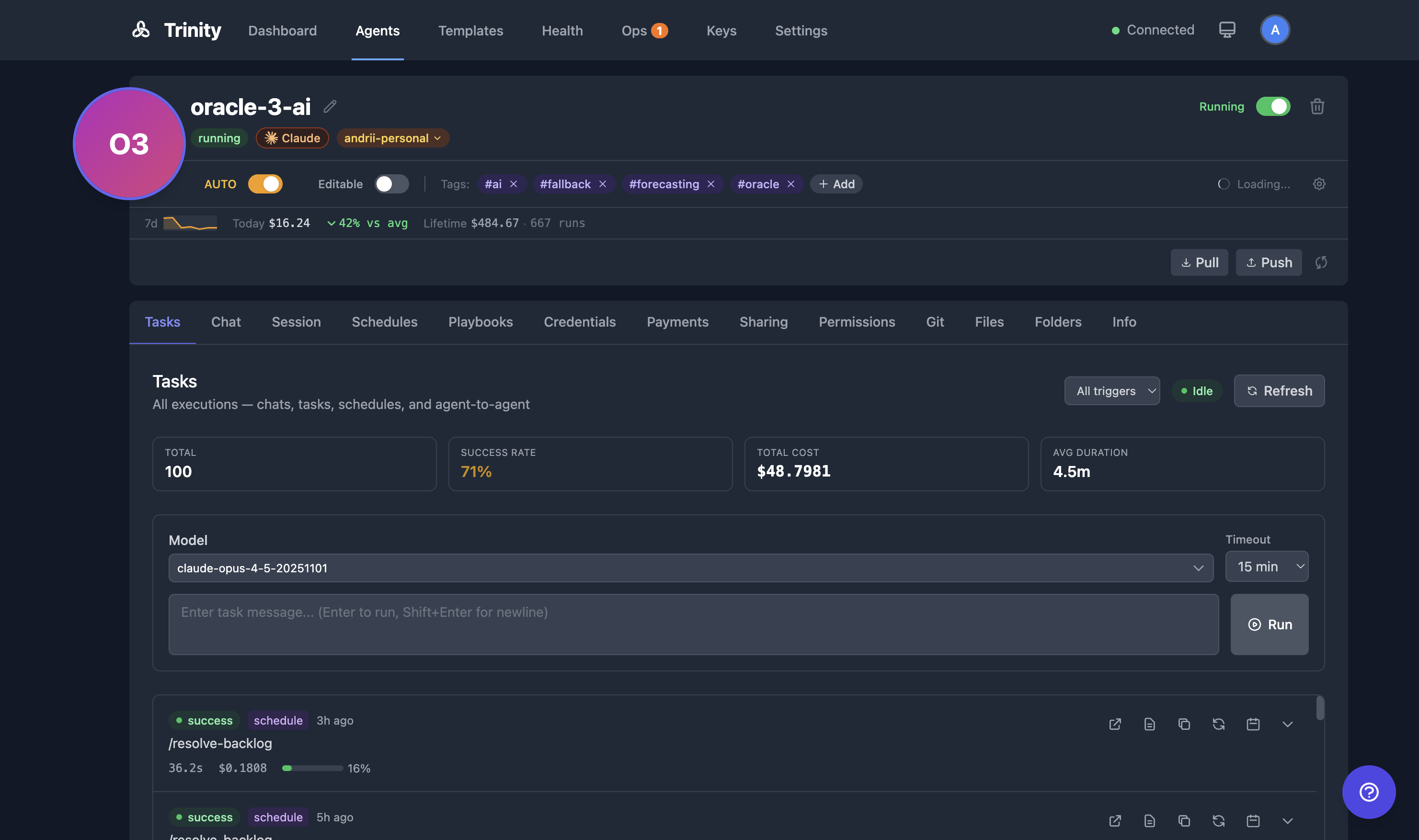Click the git sync arrows icon

point(1321,262)
